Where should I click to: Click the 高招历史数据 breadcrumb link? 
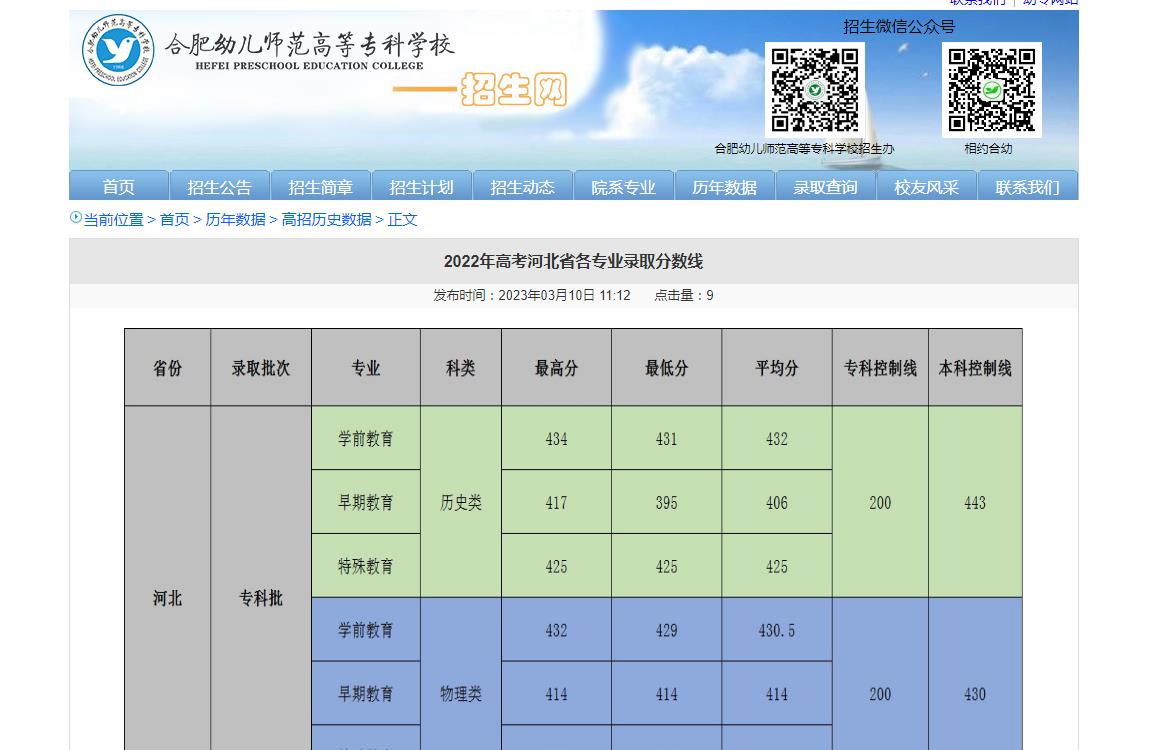(x=326, y=219)
